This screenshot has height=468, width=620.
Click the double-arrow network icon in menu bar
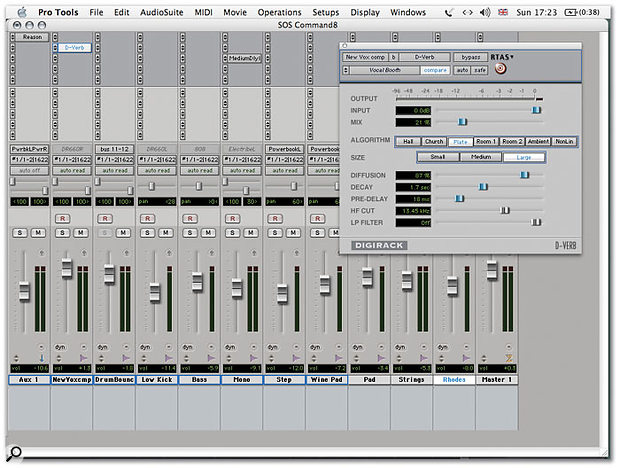[467, 13]
